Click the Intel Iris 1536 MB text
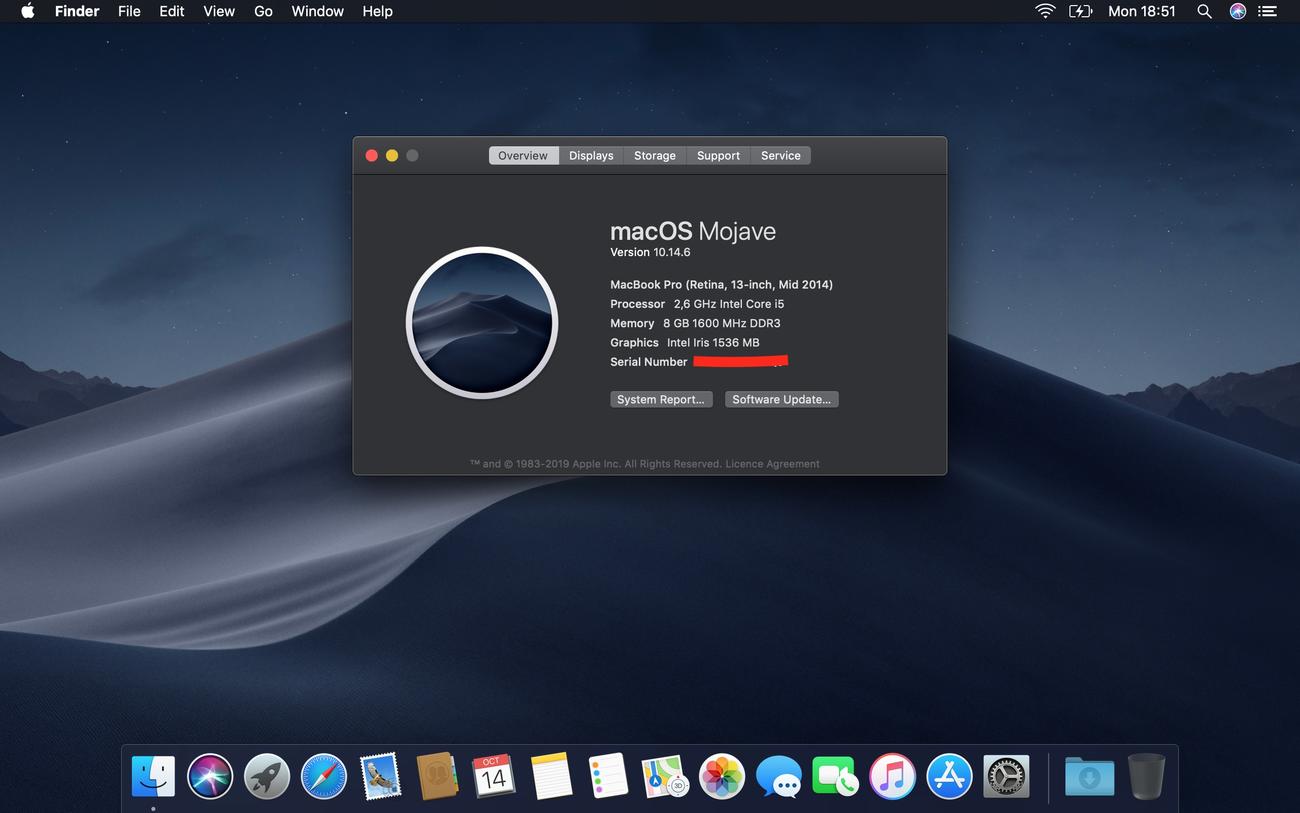1300x813 pixels. [x=713, y=342]
